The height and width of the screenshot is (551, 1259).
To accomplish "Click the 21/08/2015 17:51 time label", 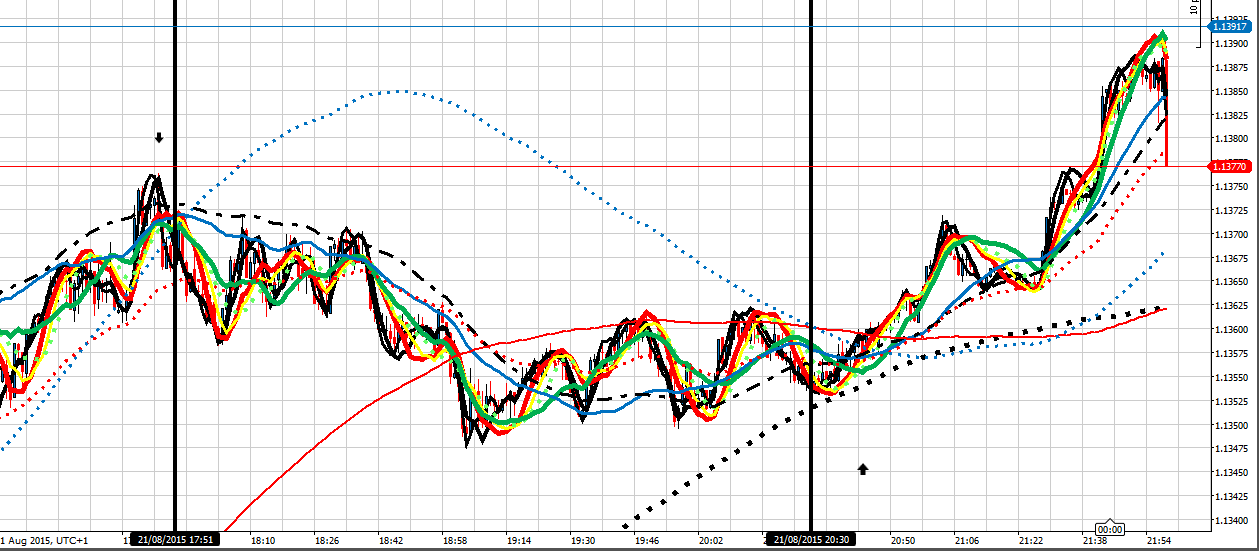I will [177, 539].
